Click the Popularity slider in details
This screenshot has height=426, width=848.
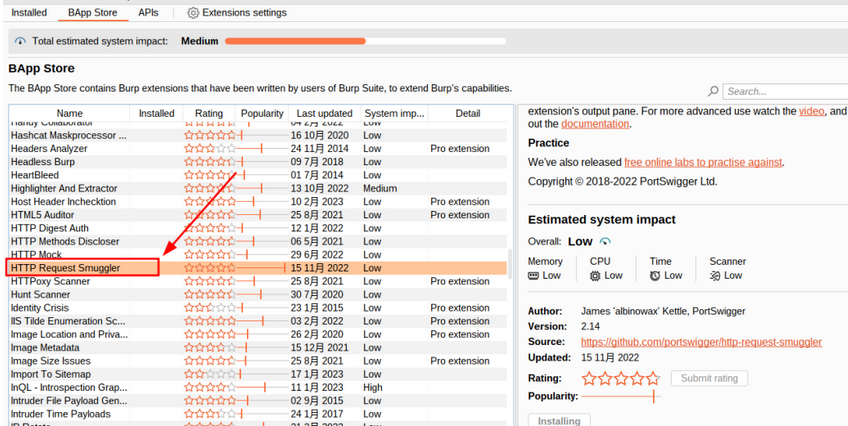pos(620,397)
